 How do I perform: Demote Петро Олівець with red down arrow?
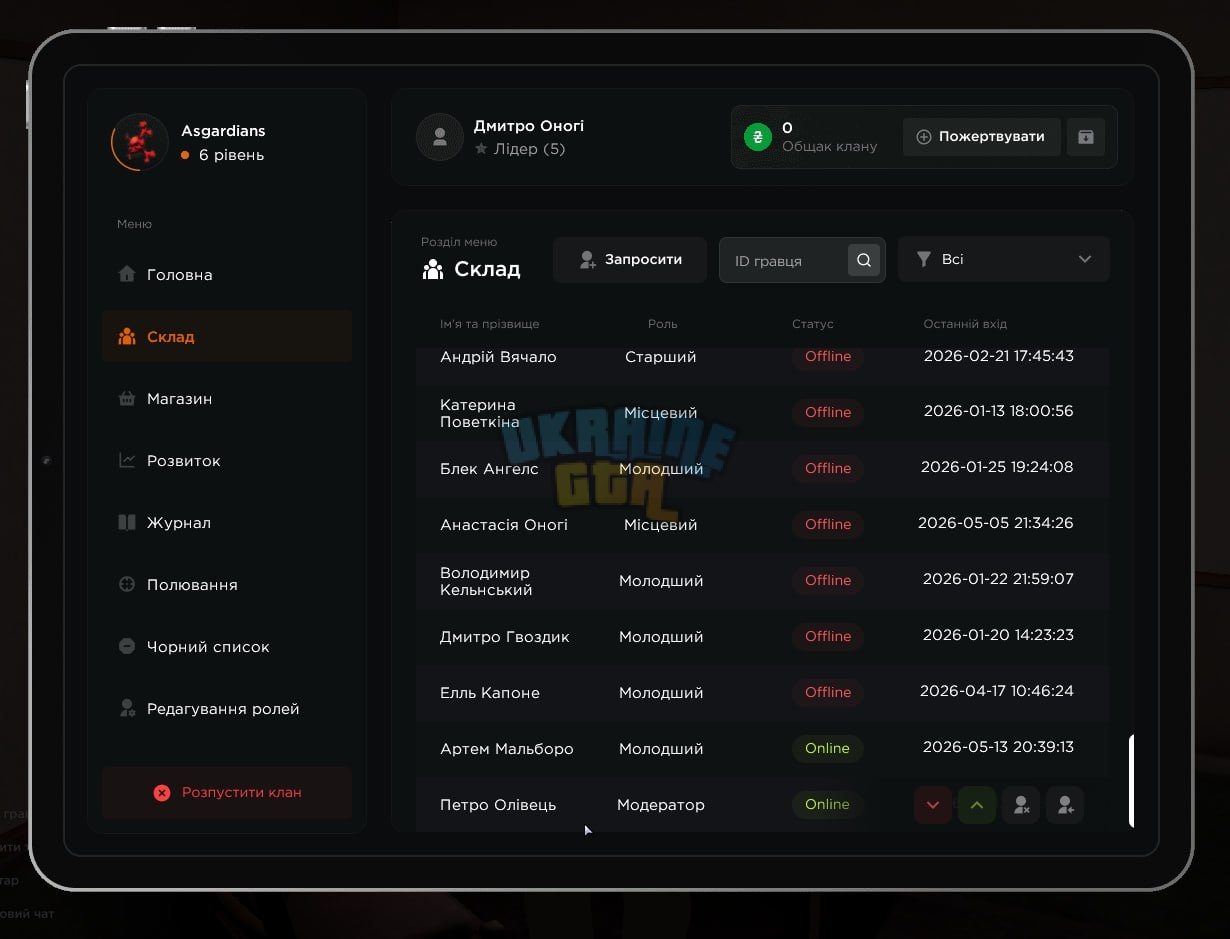click(933, 805)
